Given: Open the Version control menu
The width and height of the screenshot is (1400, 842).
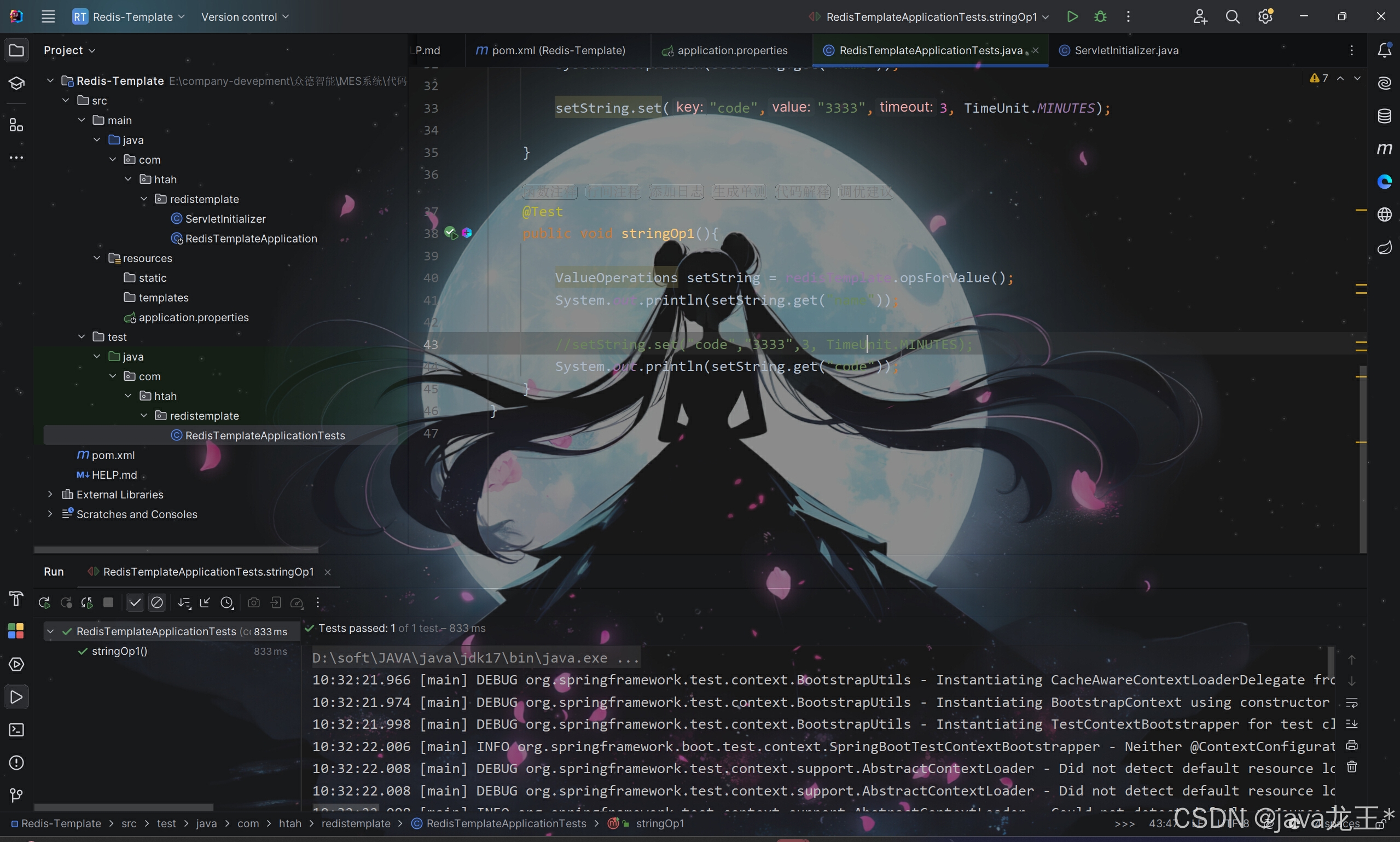Looking at the screenshot, I should pos(245,17).
